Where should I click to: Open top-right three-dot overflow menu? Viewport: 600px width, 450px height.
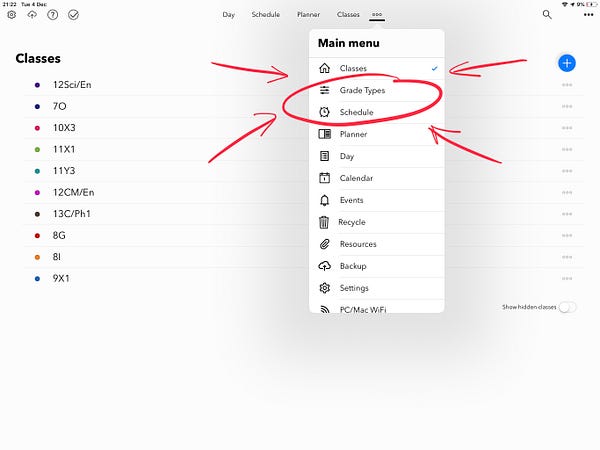tap(589, 15)
